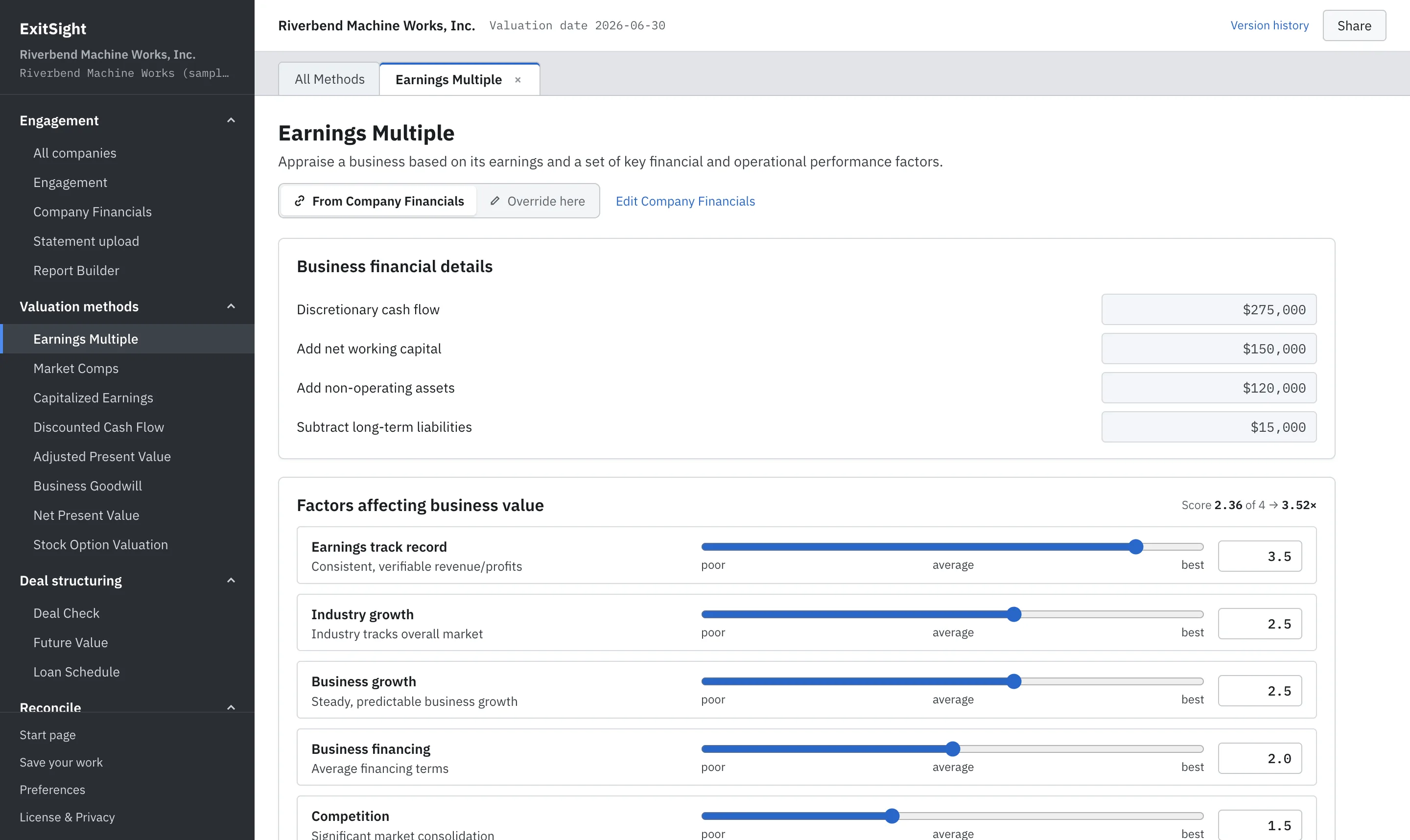Screen dimensions: 1410x840
Task: Switch to Override here mode
Action: tap(537, 201)
